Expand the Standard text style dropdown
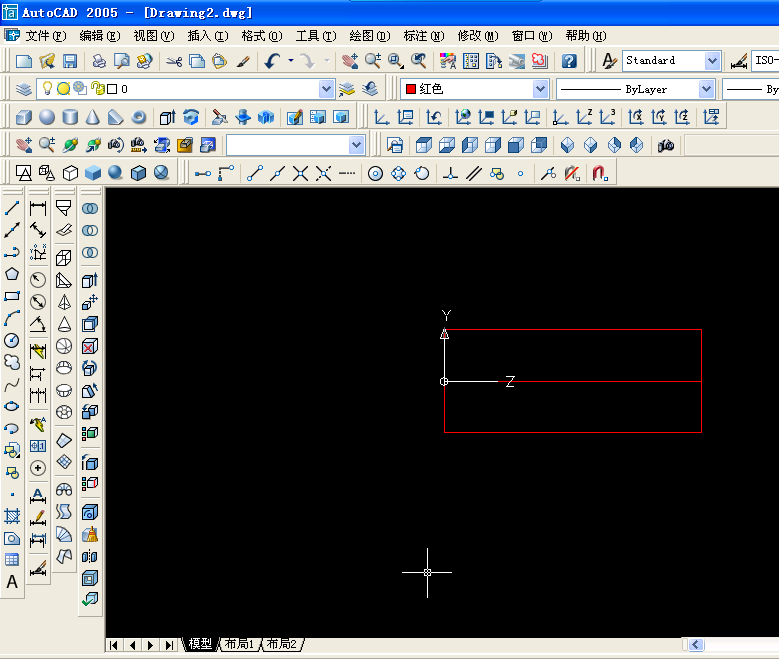 [x=712, y=61]
